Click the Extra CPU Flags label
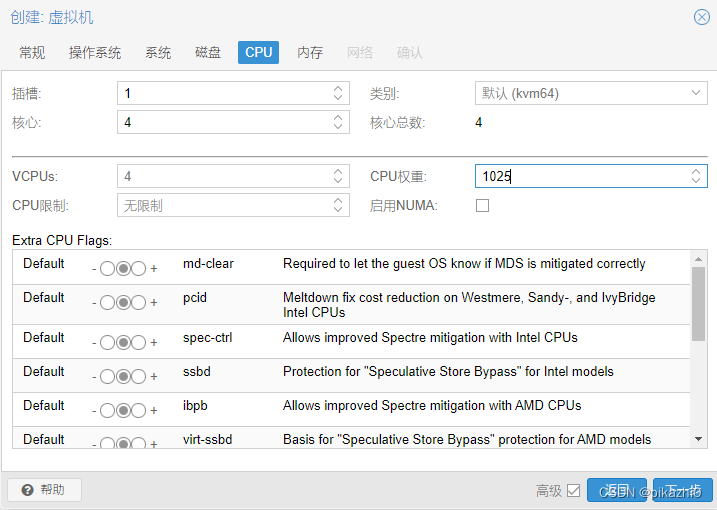Screen dimensions: 717x510 coord(62,240)
